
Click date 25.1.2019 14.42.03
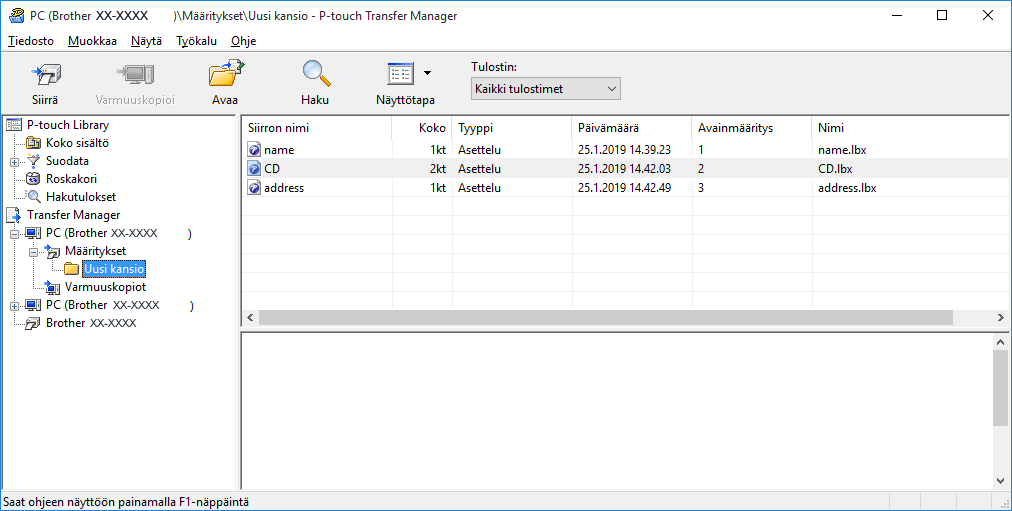click(x=624, y=169)
